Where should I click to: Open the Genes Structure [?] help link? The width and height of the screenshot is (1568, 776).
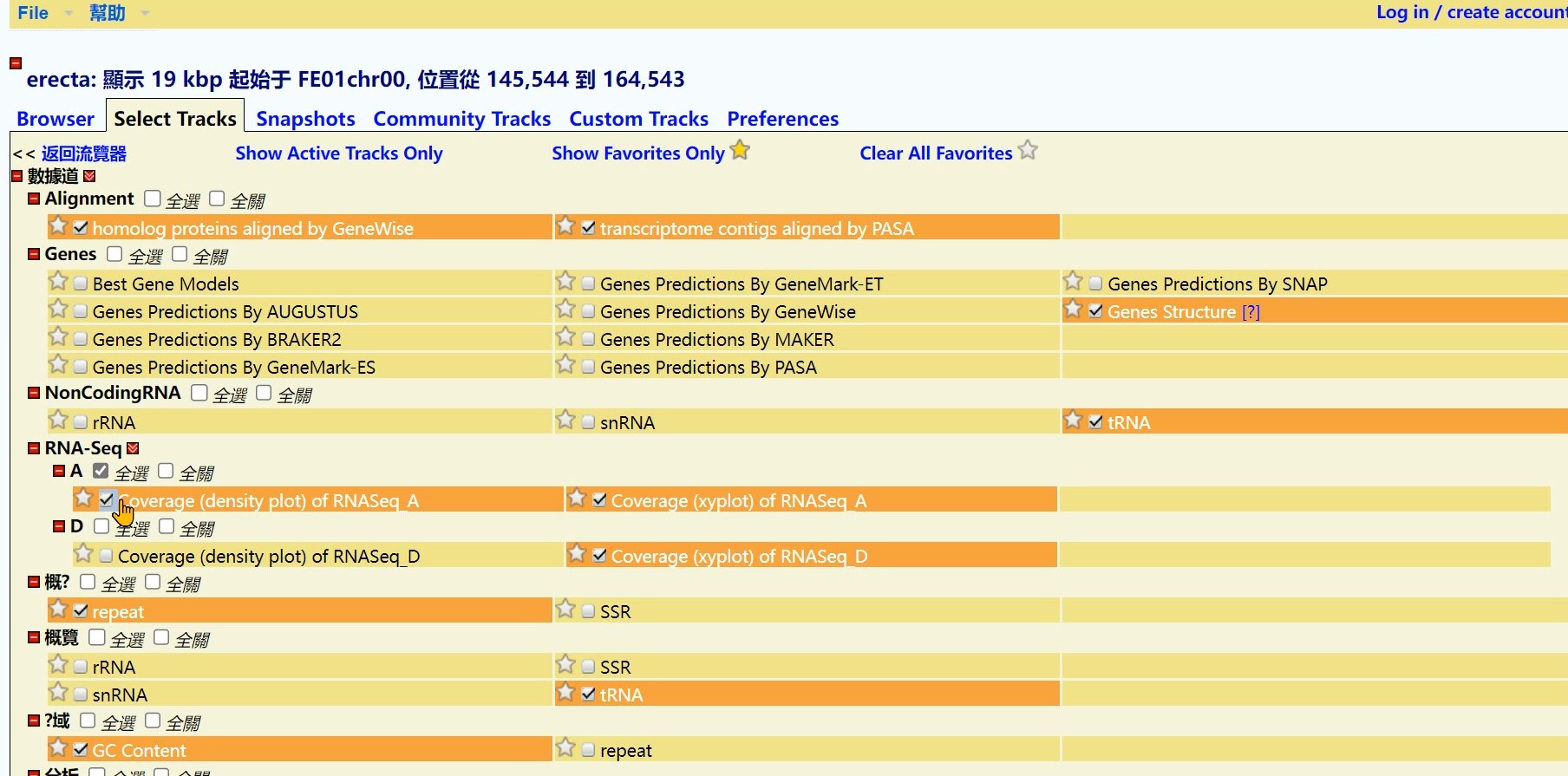[x=1250, y=312]
